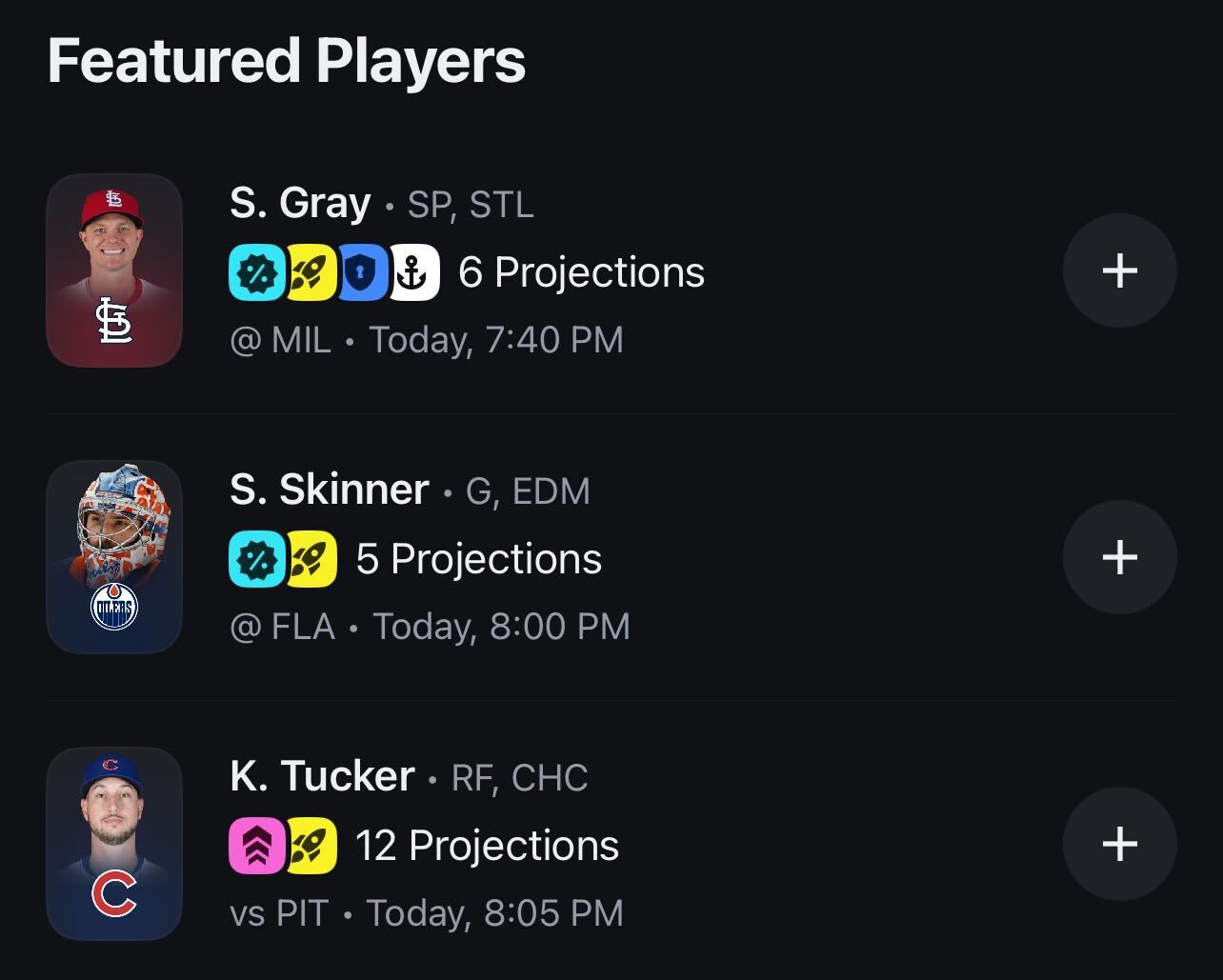Tap the white anchor badge under S. Gray
This screenshot has height=980, width=1223.
tap(413, 272)
